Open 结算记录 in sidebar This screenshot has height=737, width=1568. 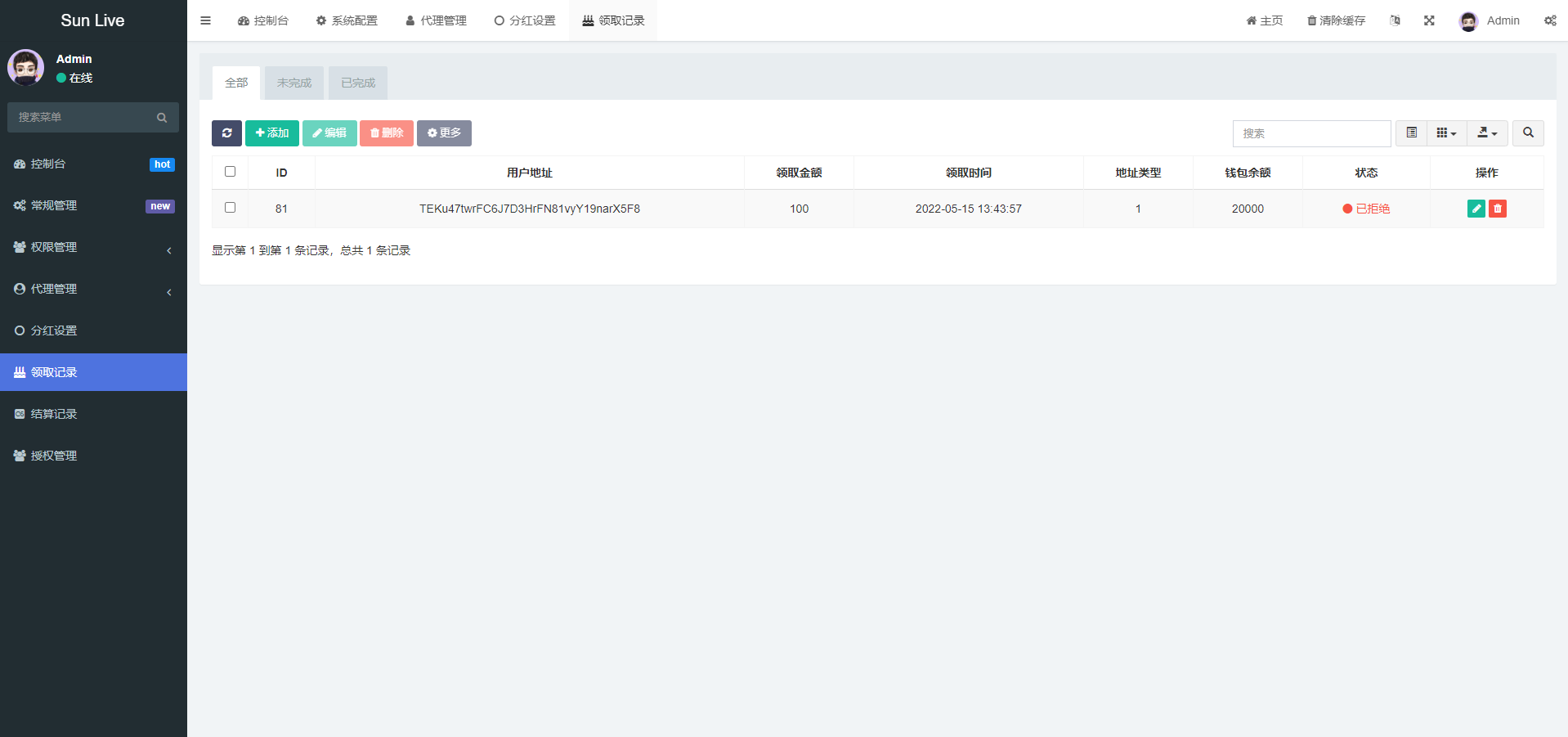point(93,414)
